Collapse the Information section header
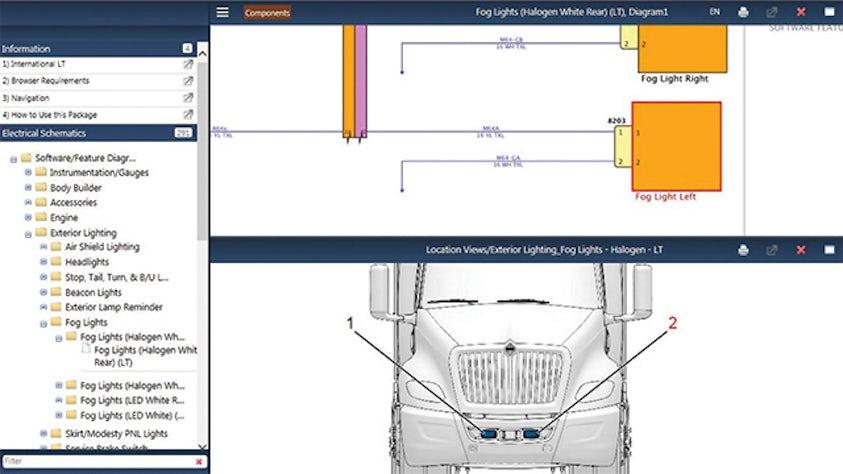This screenshot has width=843, height=474. [98, 48]
